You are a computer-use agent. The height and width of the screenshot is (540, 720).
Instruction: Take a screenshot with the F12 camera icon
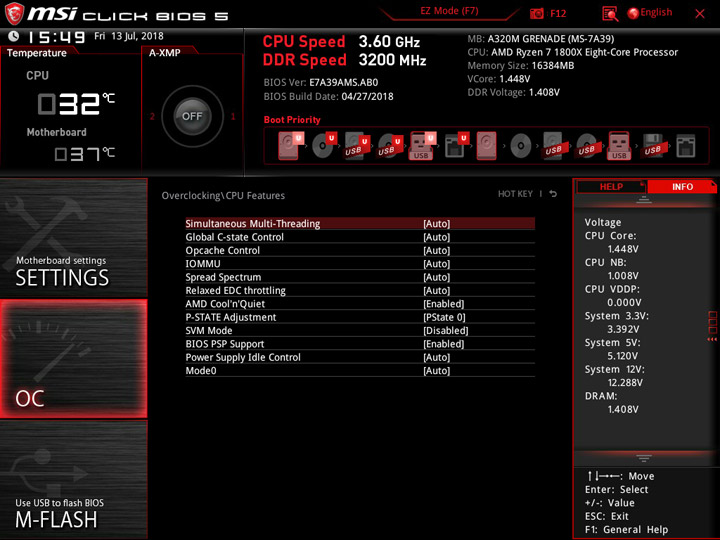pos(536,14)
